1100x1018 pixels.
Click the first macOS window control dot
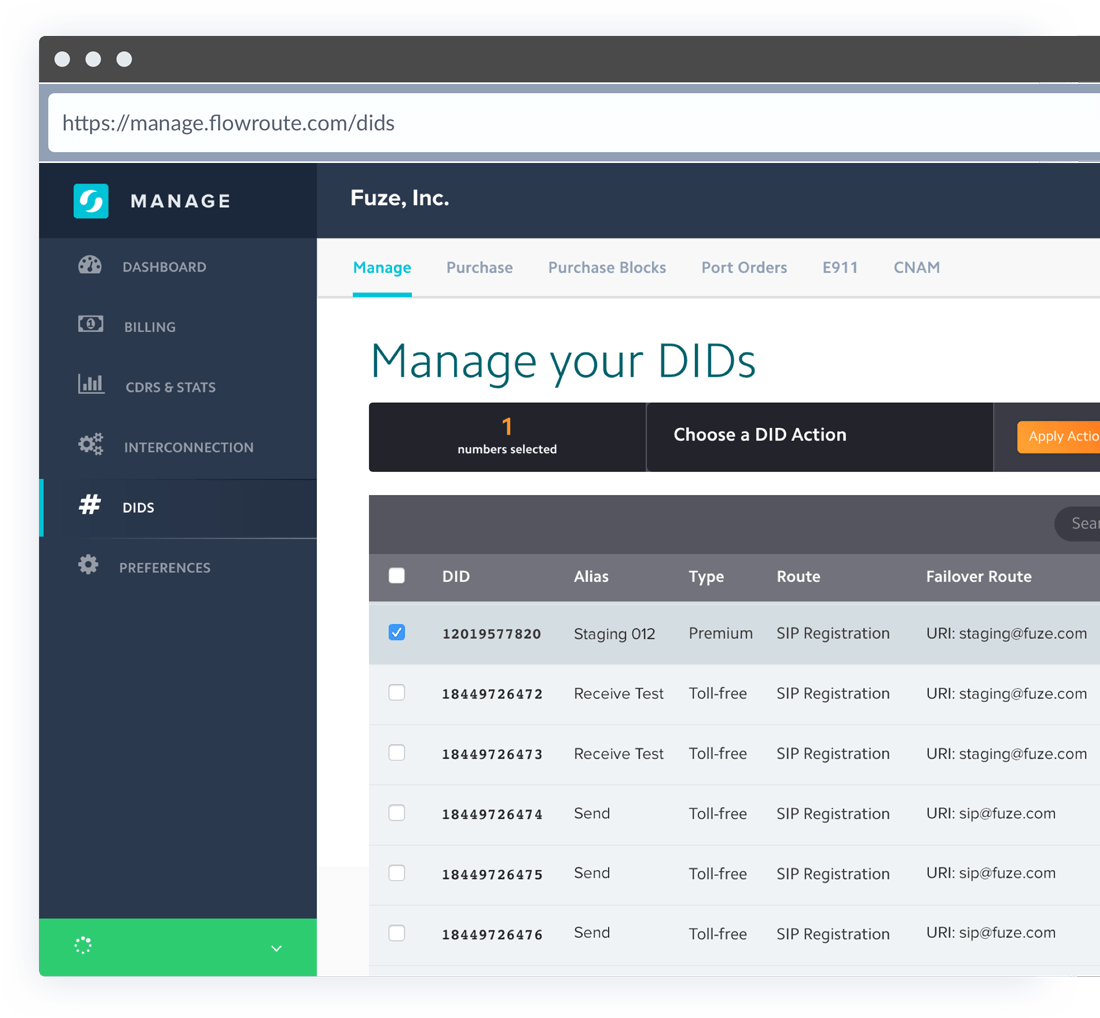coord(62,59)
